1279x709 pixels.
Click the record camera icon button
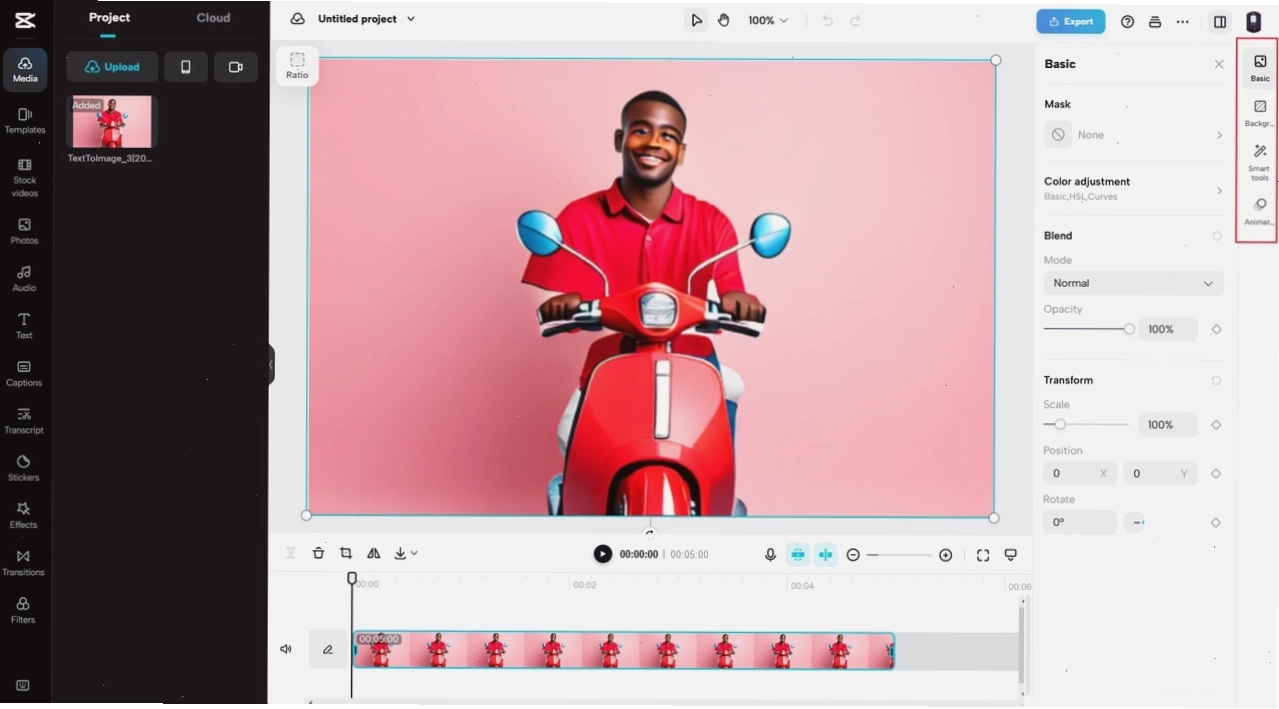click(x=236, y=67)
